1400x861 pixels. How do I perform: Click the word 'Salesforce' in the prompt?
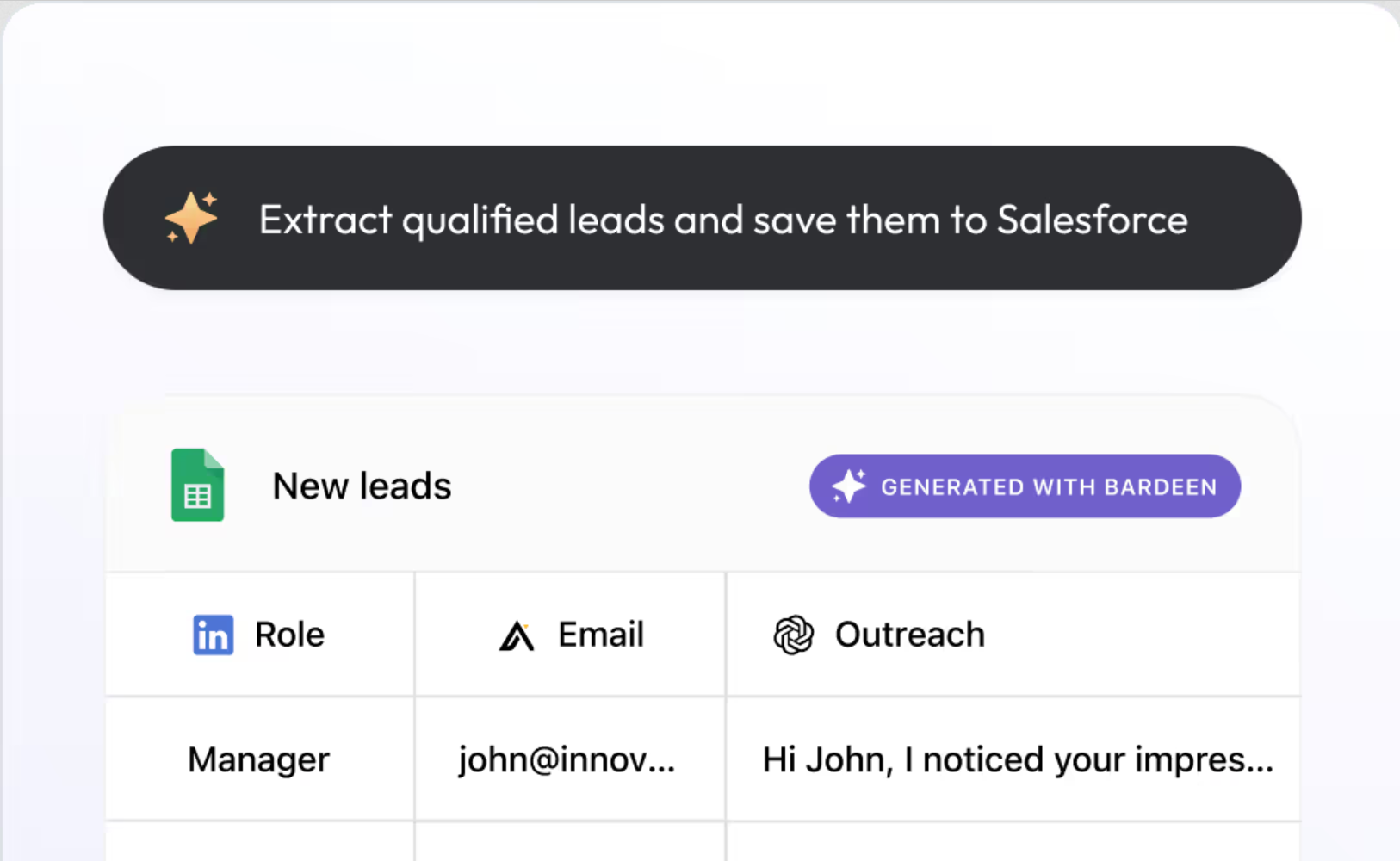click(1092, 220)
